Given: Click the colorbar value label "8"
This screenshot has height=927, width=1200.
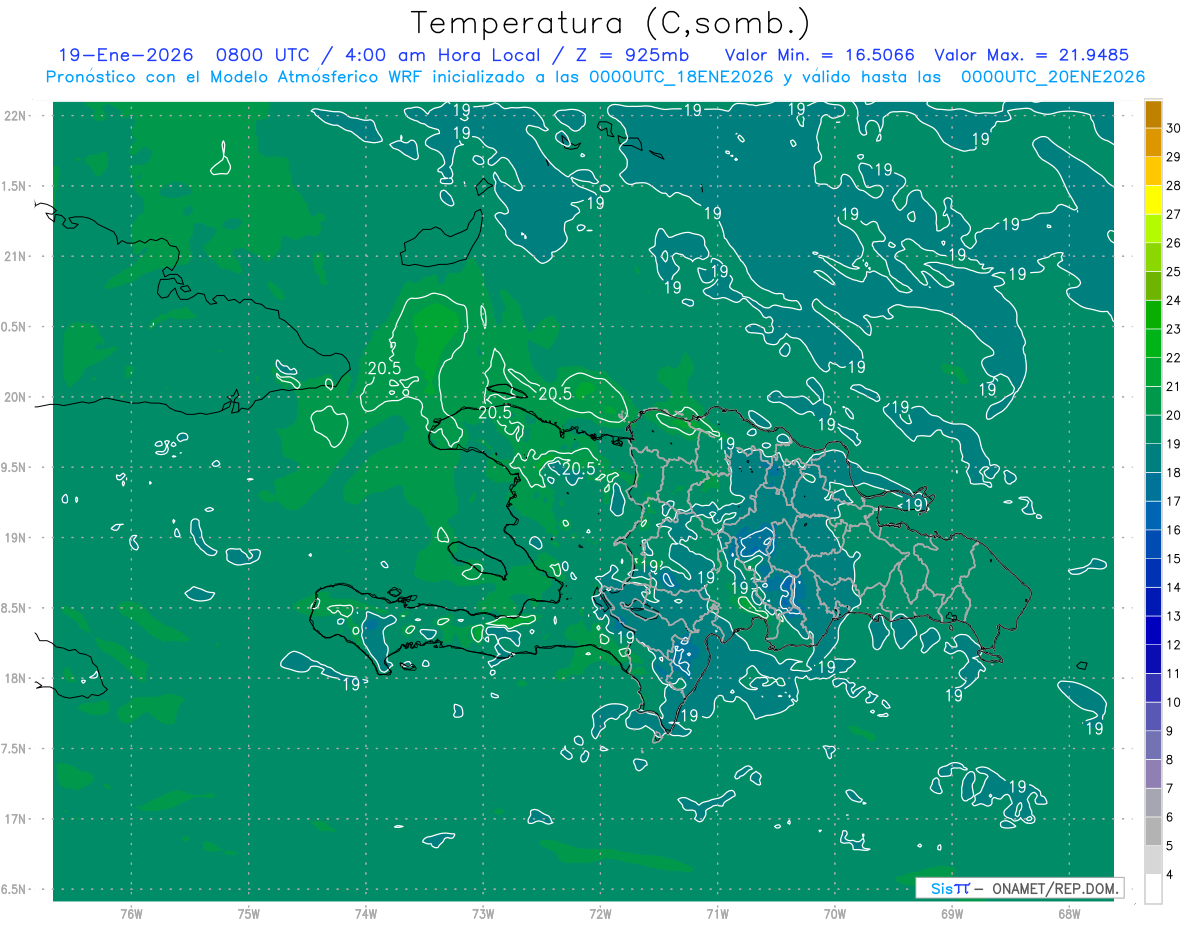Looking at the screenshot, I should click(x=1171, y=759).
